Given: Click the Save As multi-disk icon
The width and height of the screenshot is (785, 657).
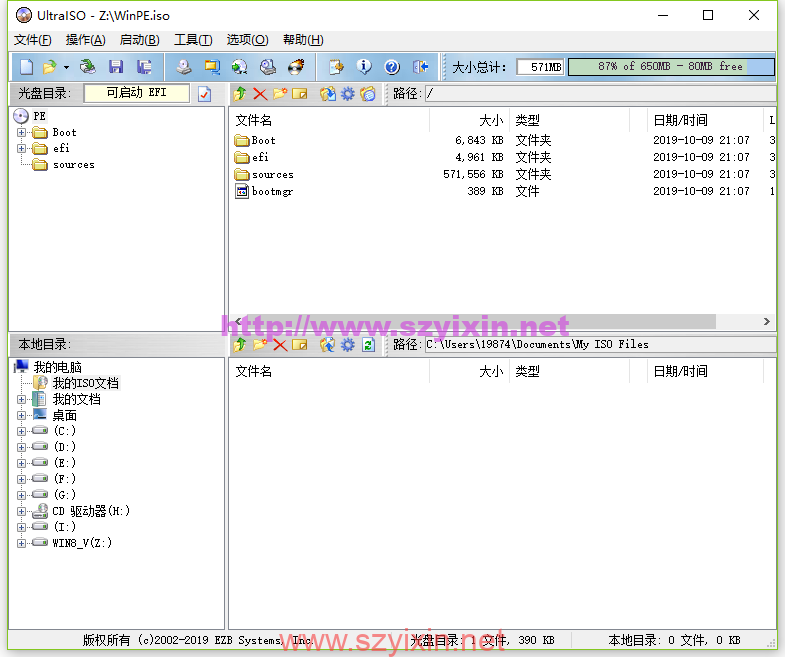Looking at the screenshot, I should pos(144,67).
